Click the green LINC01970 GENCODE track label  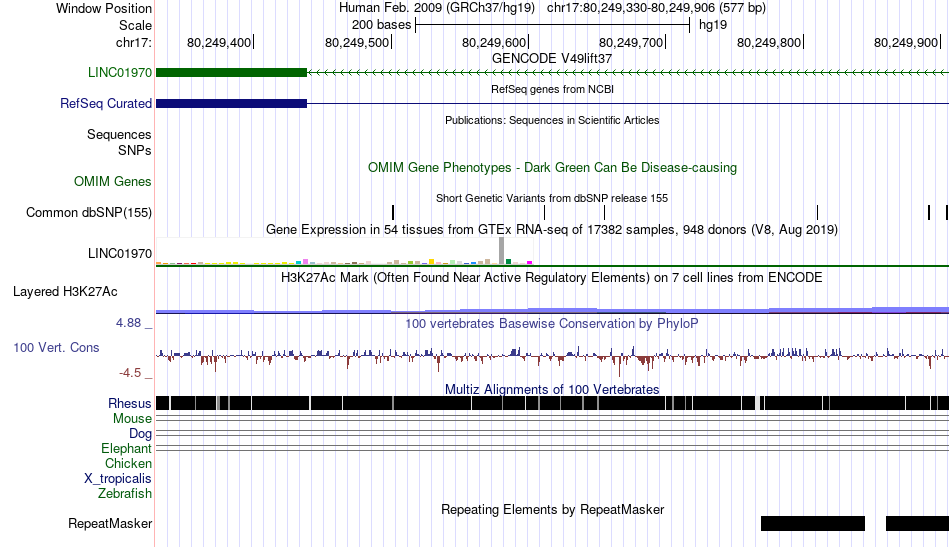pos(119,72)
